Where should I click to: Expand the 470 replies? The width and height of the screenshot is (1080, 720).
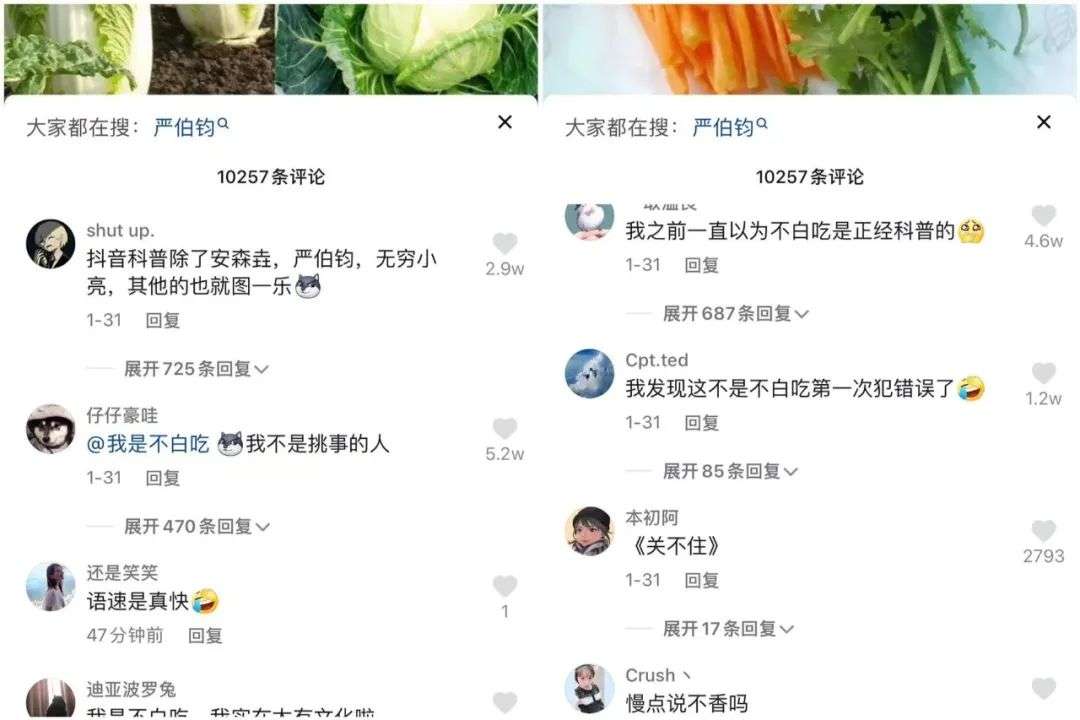coord(196,526)
